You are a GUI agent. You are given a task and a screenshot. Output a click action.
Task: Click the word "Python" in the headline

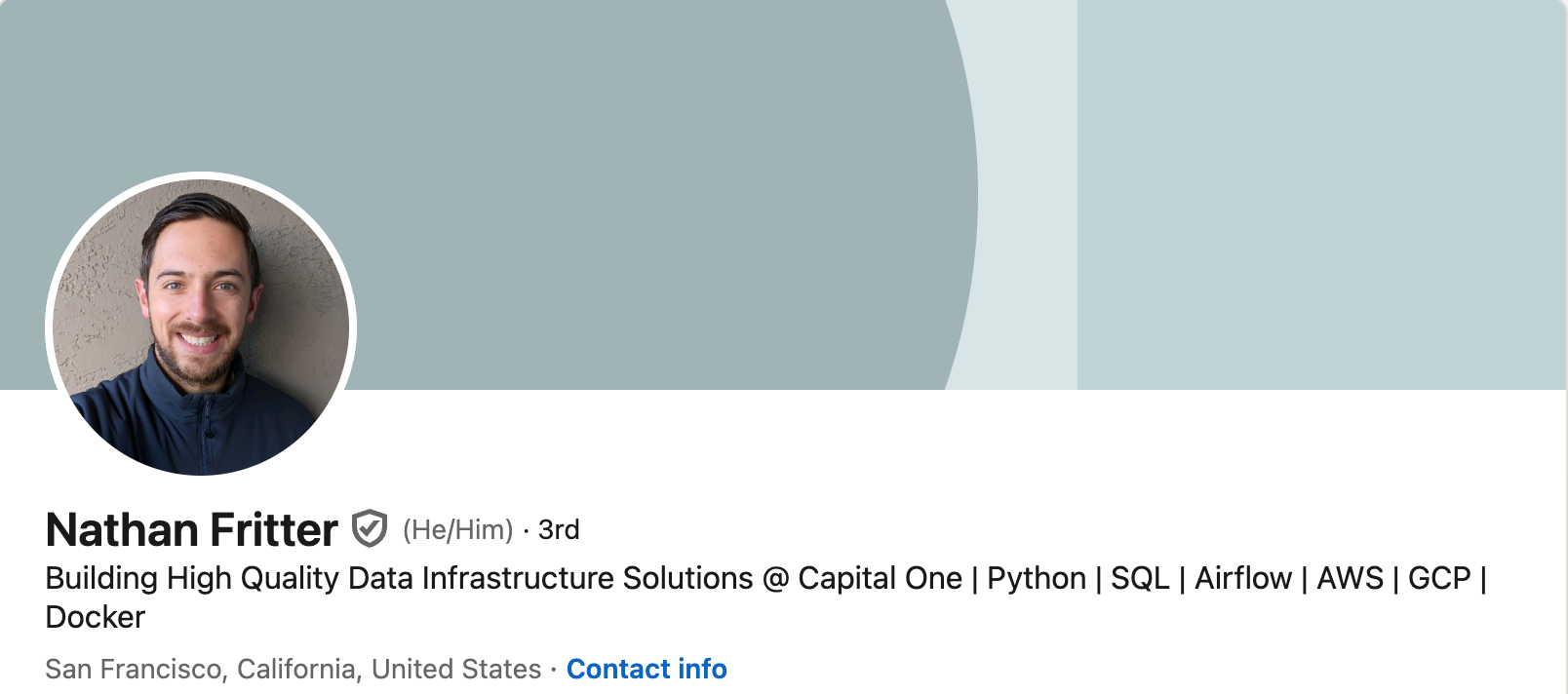(1037, 578)
